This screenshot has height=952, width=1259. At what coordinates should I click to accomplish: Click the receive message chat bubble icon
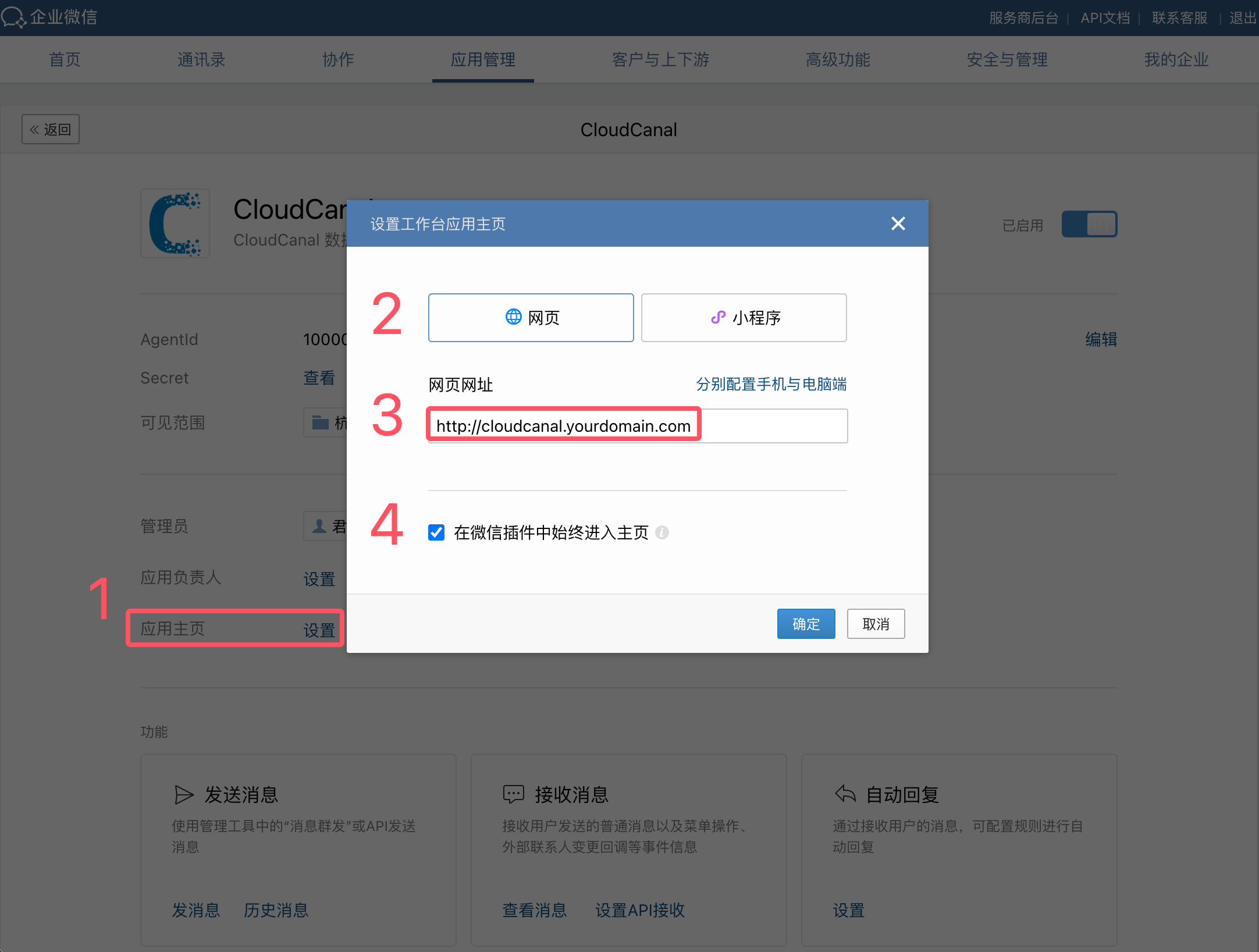coord(513,794)
